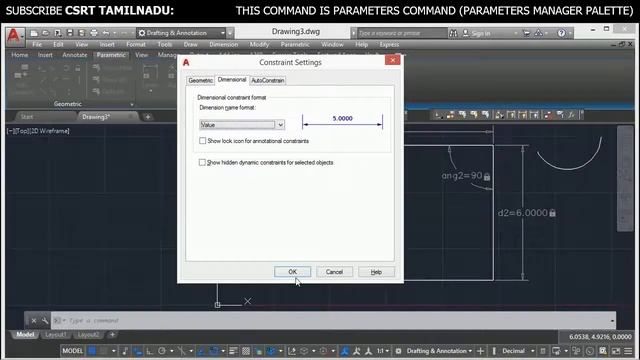Click the Undo arrow icon

click(x=106, y=33)
